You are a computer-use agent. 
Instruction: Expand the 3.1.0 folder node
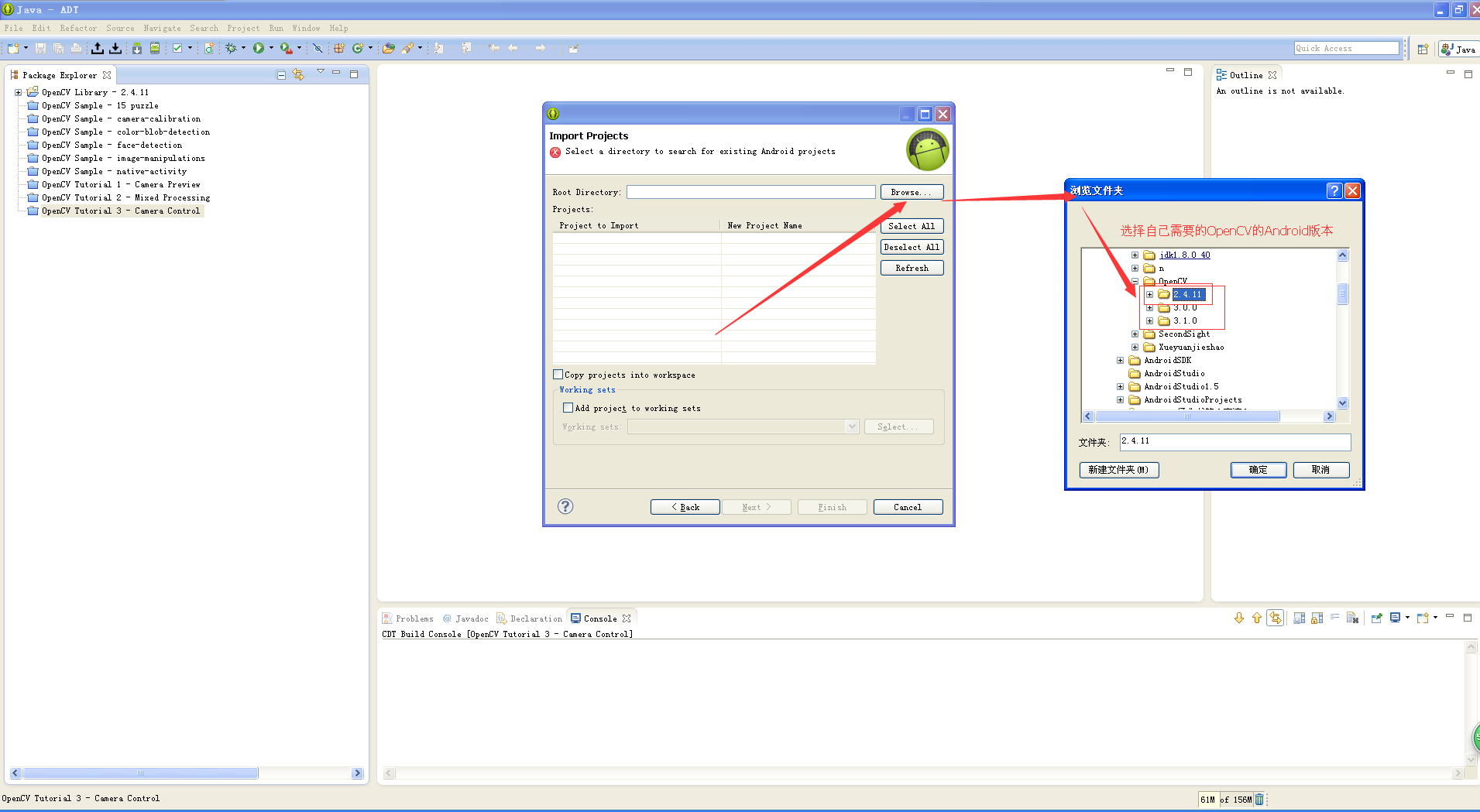[1149, 320]
